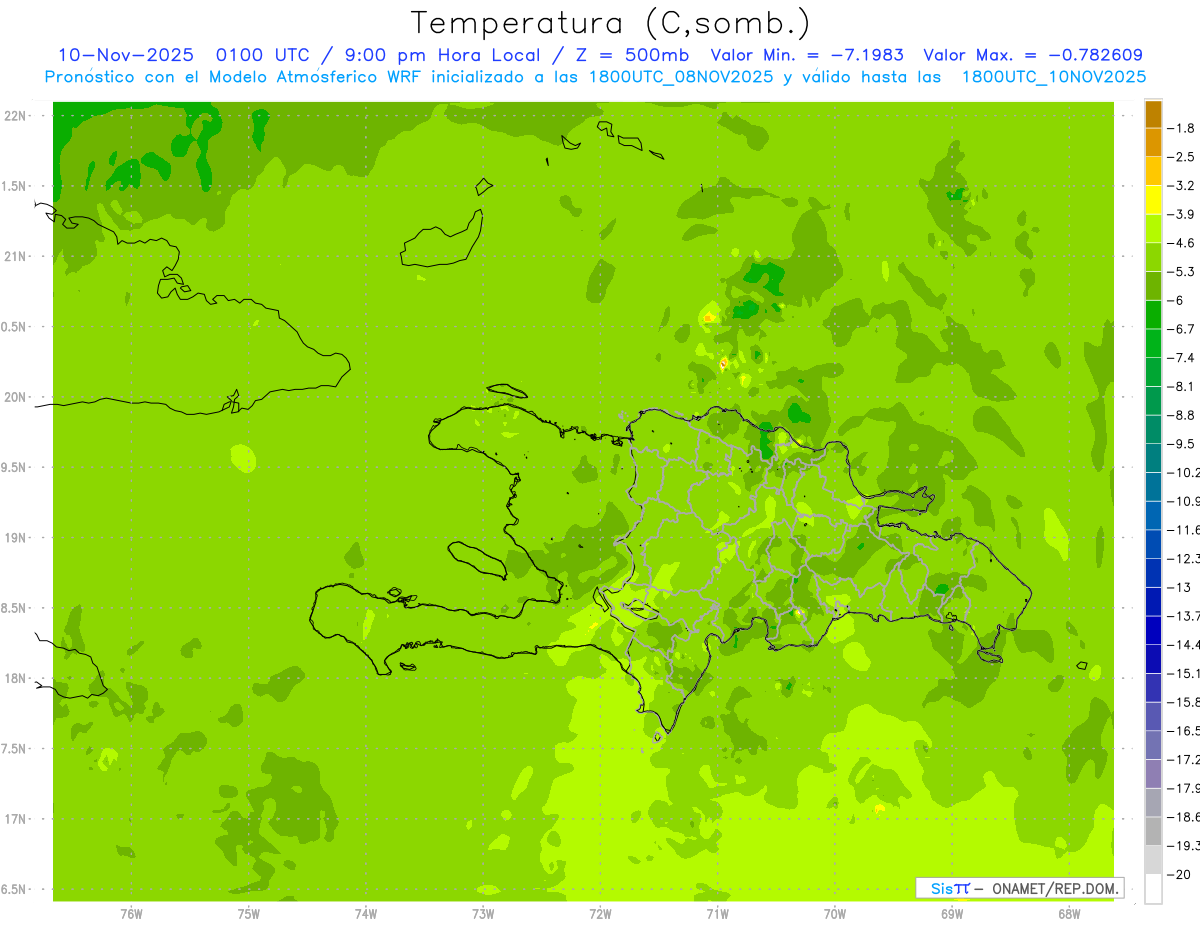1200x927 pixels.
Task: Click legend swatch between -10.2 and -10.9
Action: click(x=1153, y=487)
